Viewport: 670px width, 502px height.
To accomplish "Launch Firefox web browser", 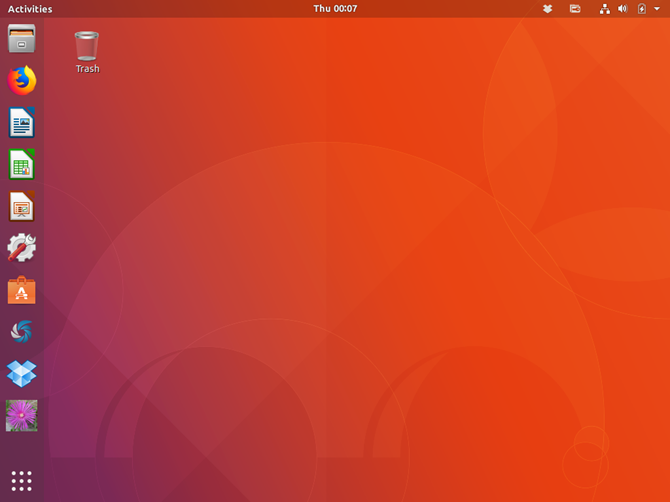I will 21,80.
